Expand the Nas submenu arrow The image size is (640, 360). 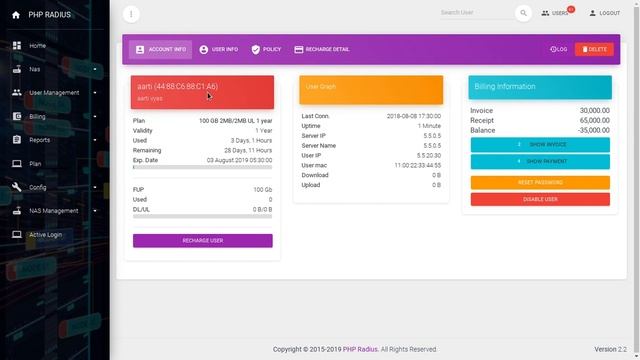[95, 69]
